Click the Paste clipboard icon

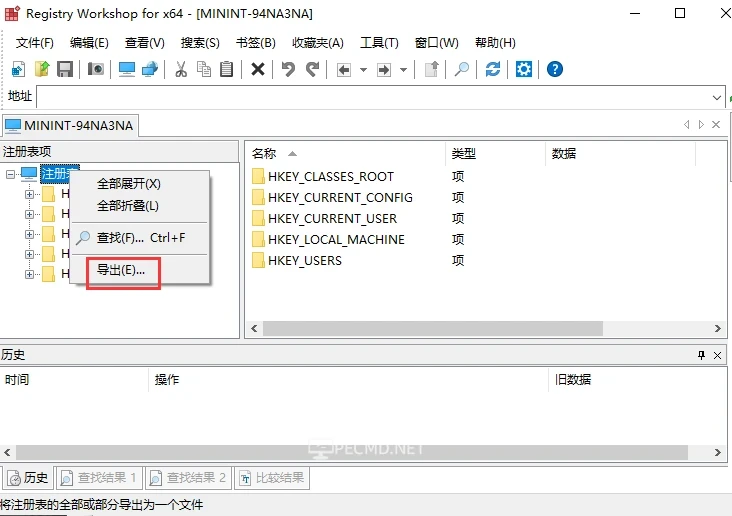pyautogui.click(x=226, y=70)
